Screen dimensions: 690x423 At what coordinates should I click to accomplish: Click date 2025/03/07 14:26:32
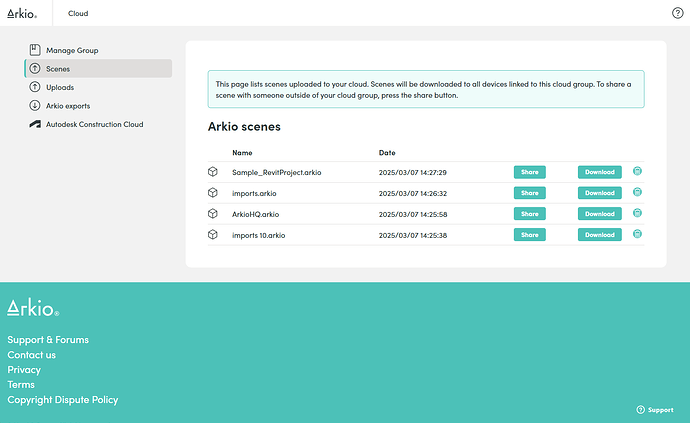point(413,193)
